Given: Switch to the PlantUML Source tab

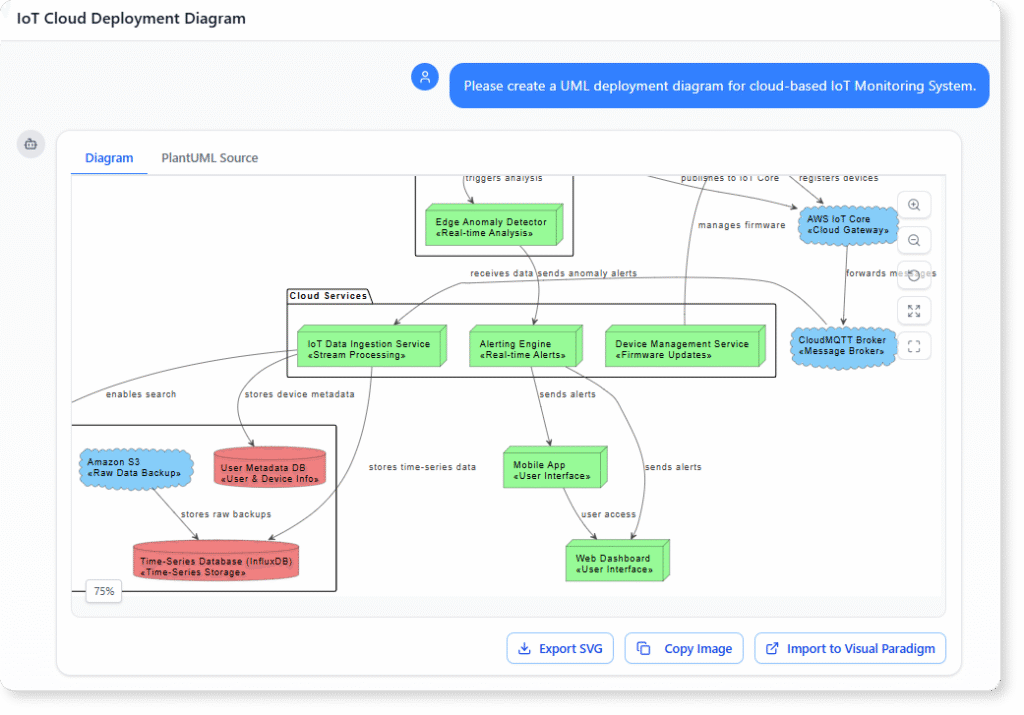Looking at the screenshot, I should (209, 158).
